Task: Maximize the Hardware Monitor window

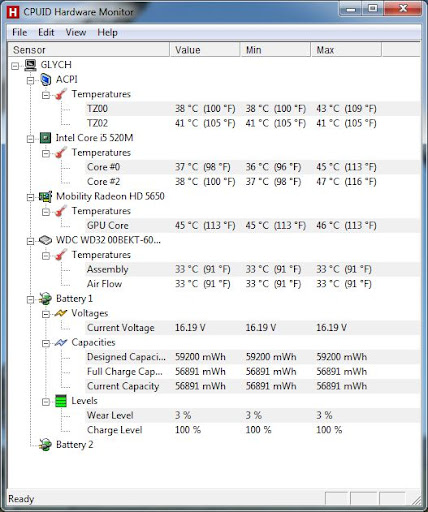Action: pyautogui.click(x=372, y=9)
